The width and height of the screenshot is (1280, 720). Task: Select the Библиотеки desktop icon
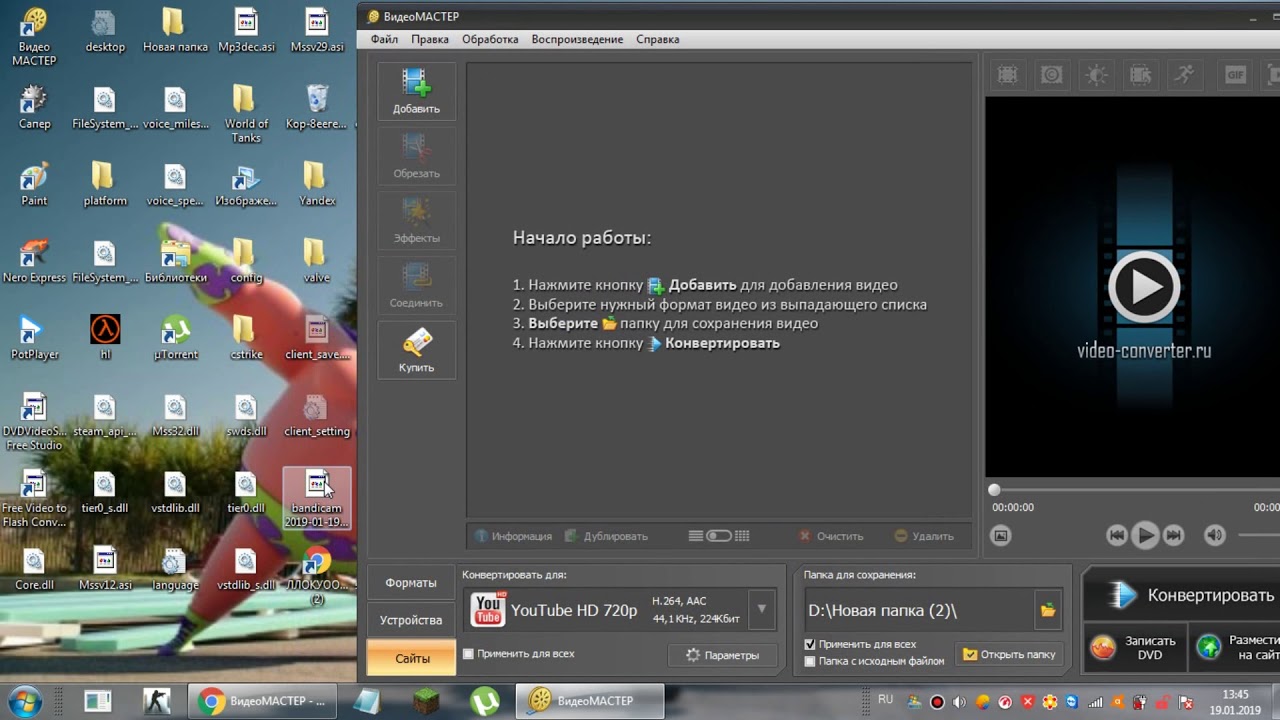tap(175, 260)
